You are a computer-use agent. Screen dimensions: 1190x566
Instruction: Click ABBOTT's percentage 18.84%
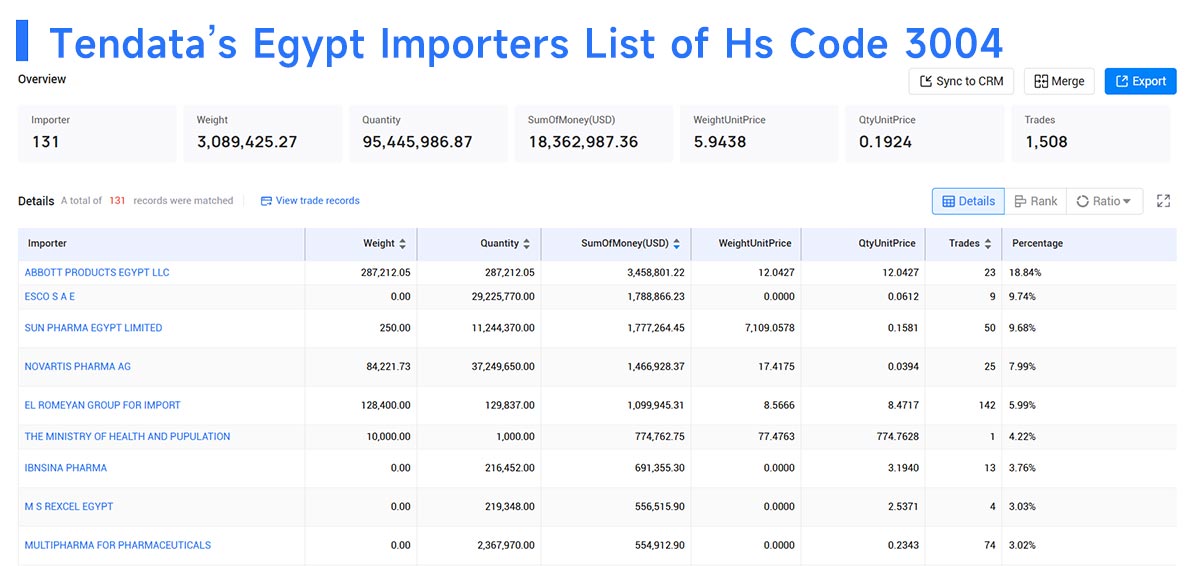(1026, 272)
